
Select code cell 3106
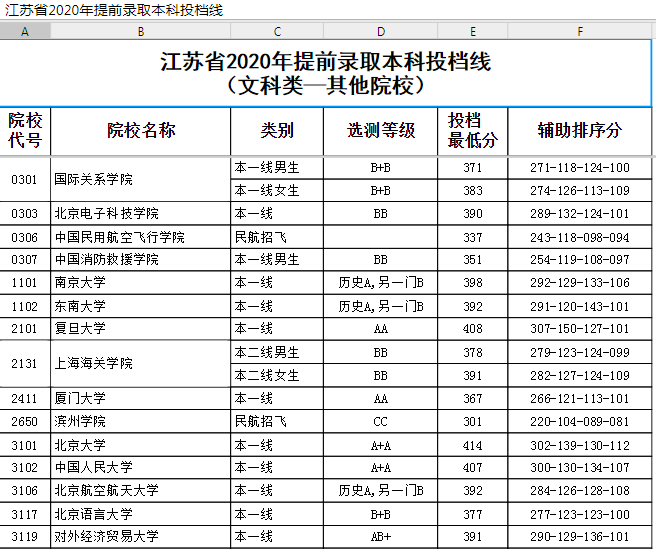point(25,490)
